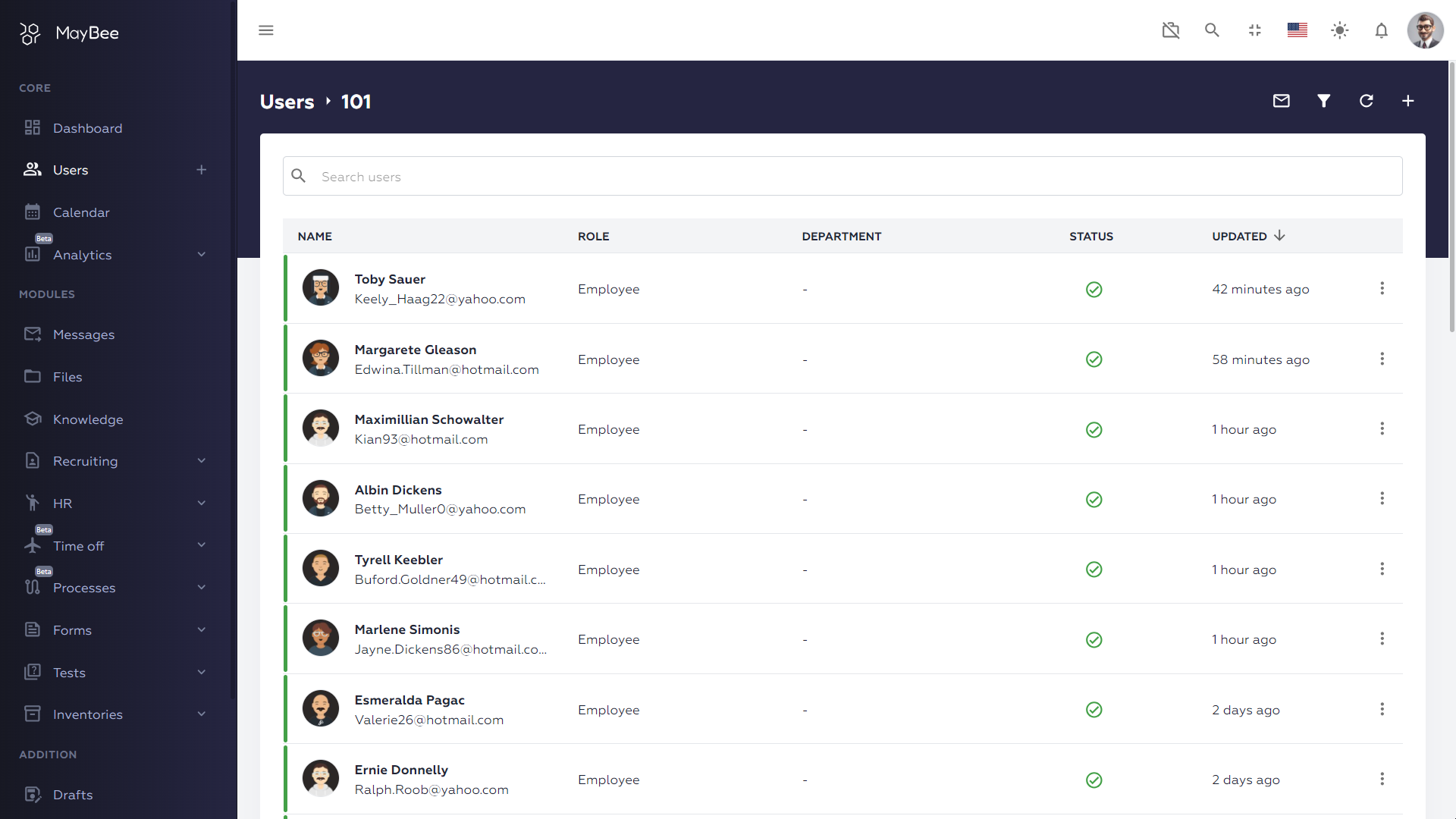This screenshot has width=1456, height=819.
Task: Click Albin Dickens' active status checkmark
Action: (1094, 500)
